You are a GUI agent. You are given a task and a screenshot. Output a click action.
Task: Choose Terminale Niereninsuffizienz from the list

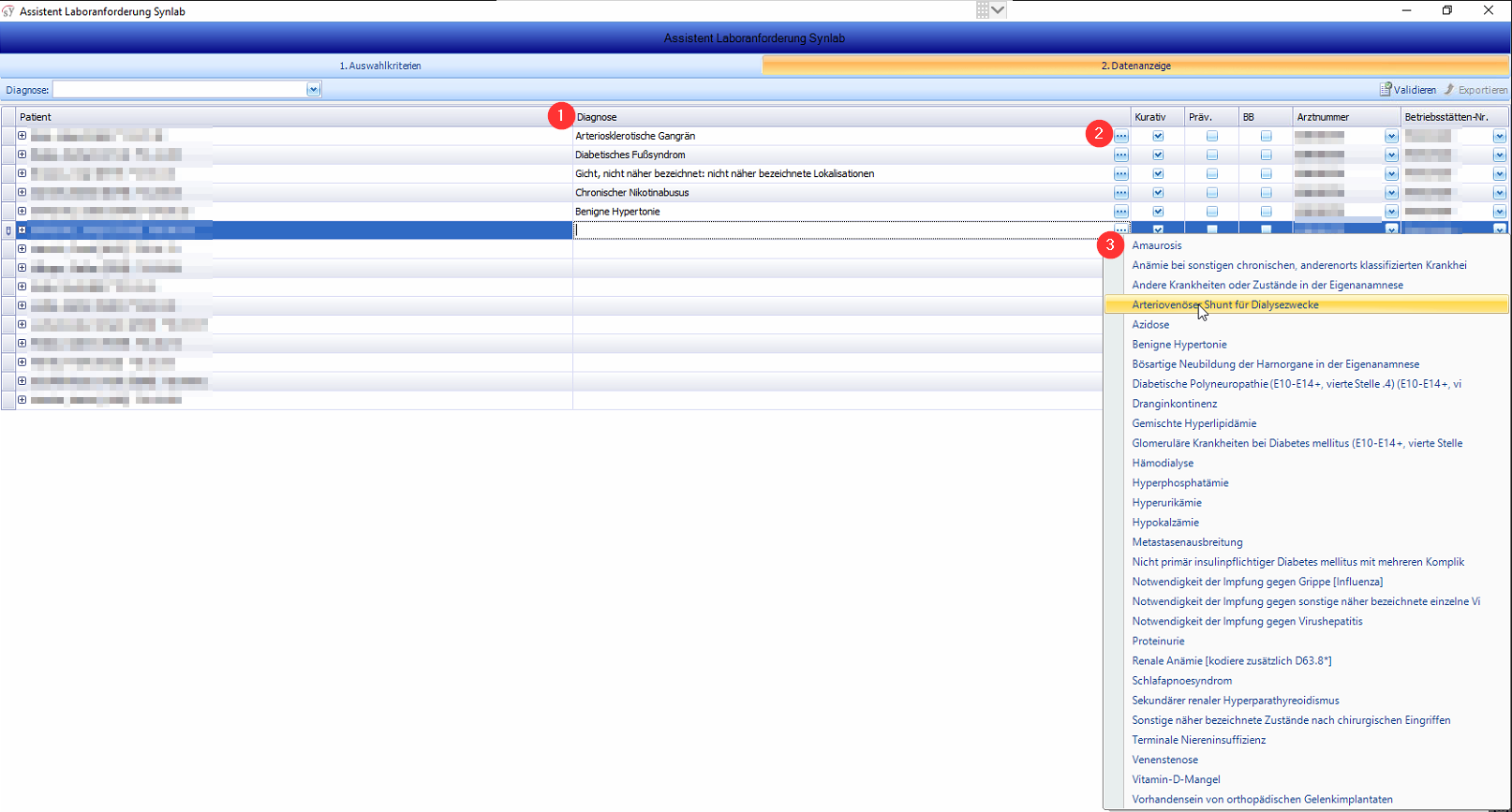(1198, 740)
